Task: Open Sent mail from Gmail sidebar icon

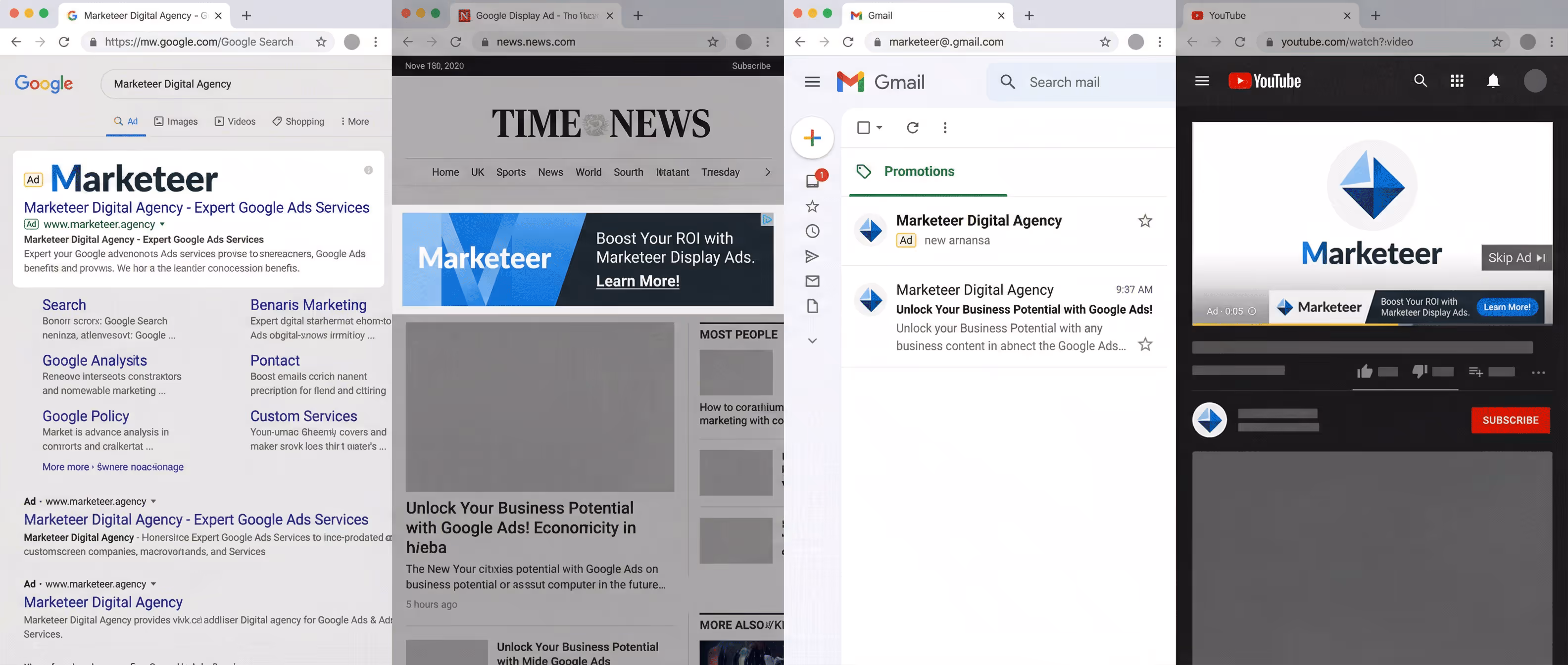Action: [x=812, y=256]
